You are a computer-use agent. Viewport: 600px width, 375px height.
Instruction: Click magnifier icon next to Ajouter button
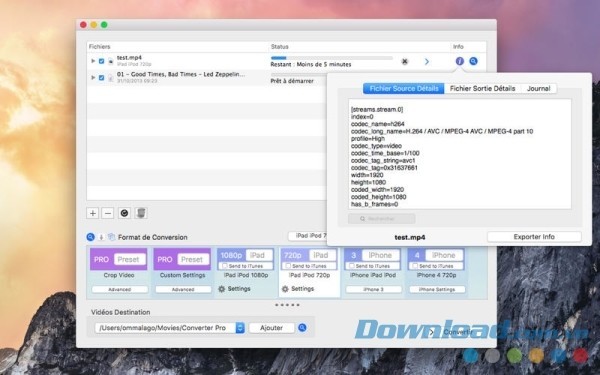pos(302,328)
